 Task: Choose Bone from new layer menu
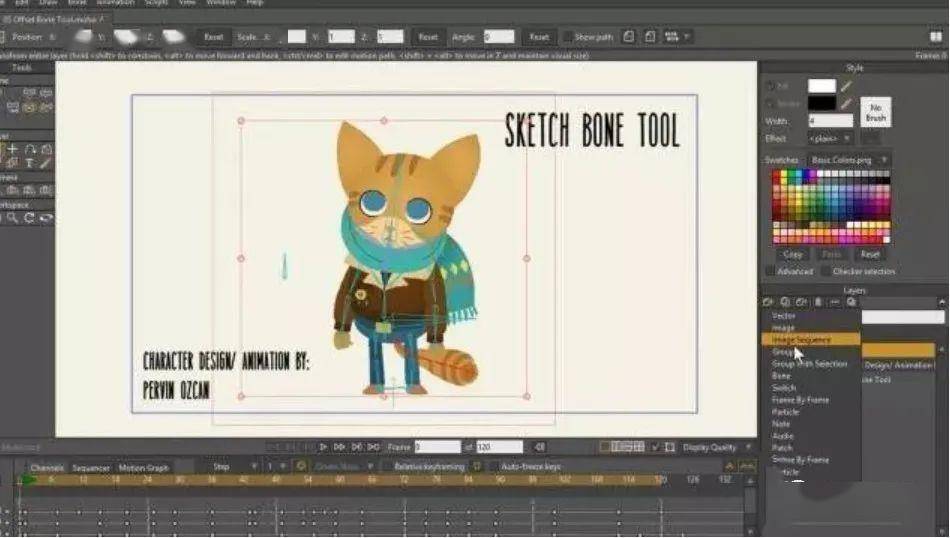tap(781, 376)
